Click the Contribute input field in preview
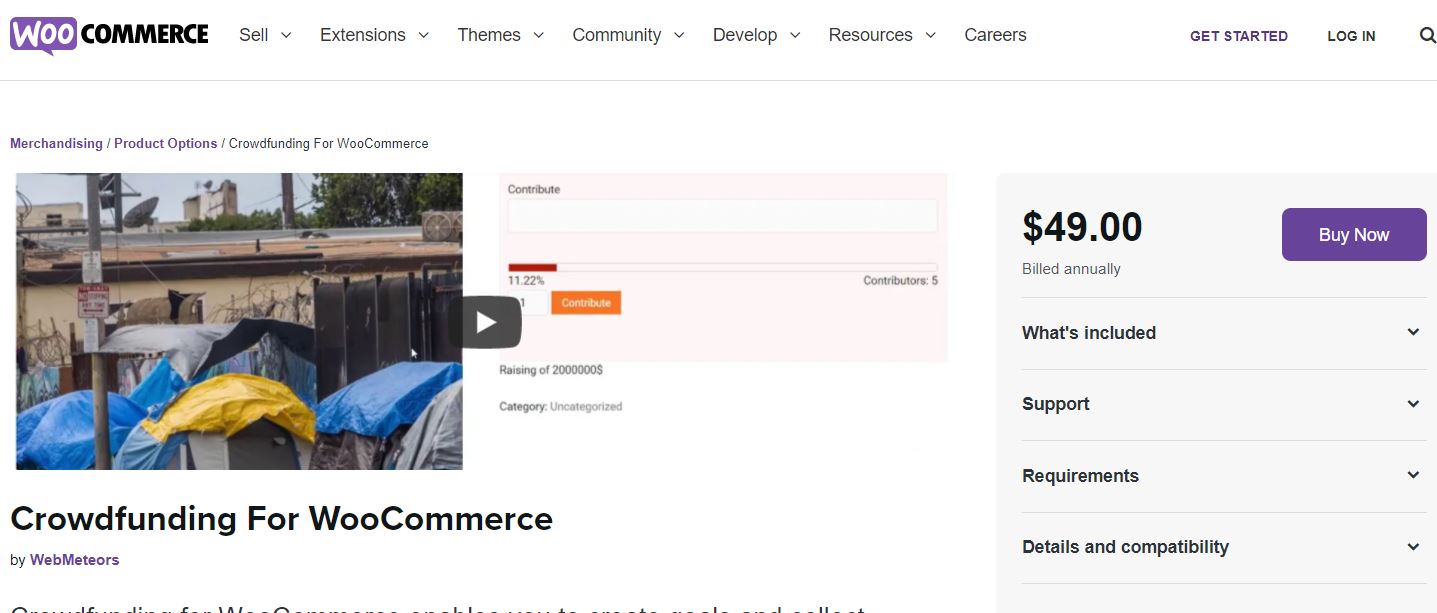 pos(722,216)
